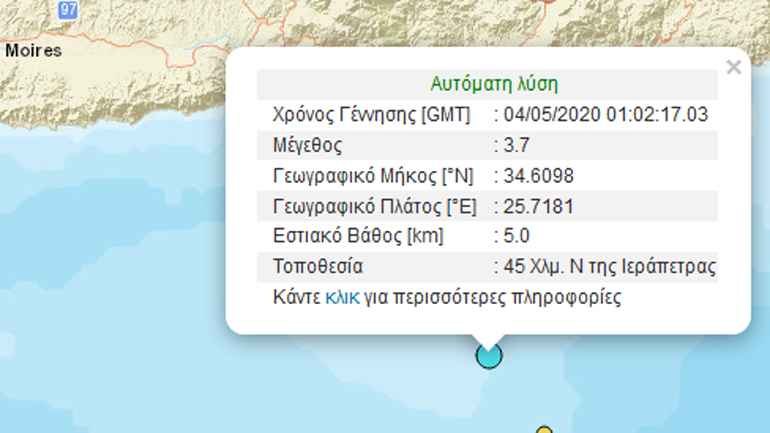Click the route 97 road shield
Image resolution: width=770 pixels, height=433 pixels.
[68, 10]
